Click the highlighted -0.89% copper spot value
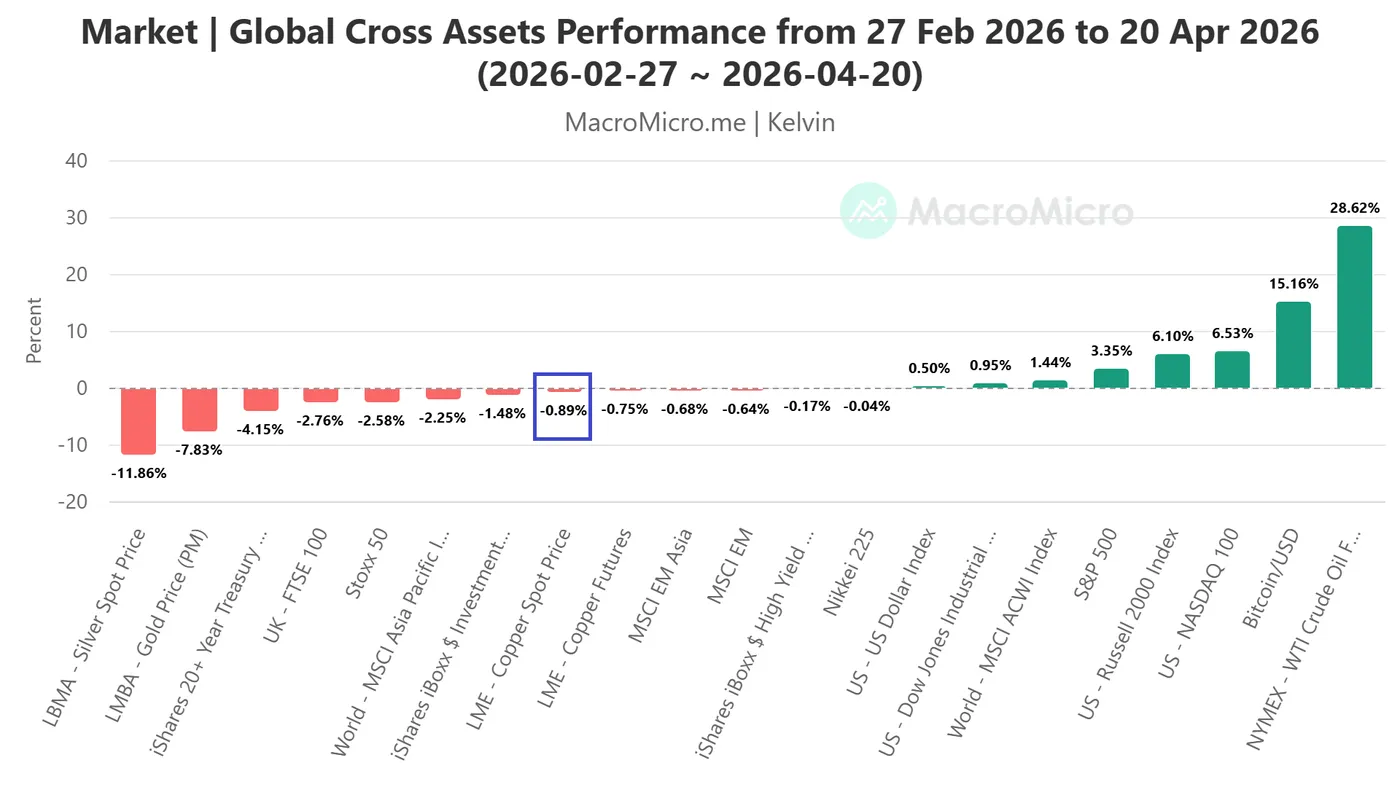 563,409
